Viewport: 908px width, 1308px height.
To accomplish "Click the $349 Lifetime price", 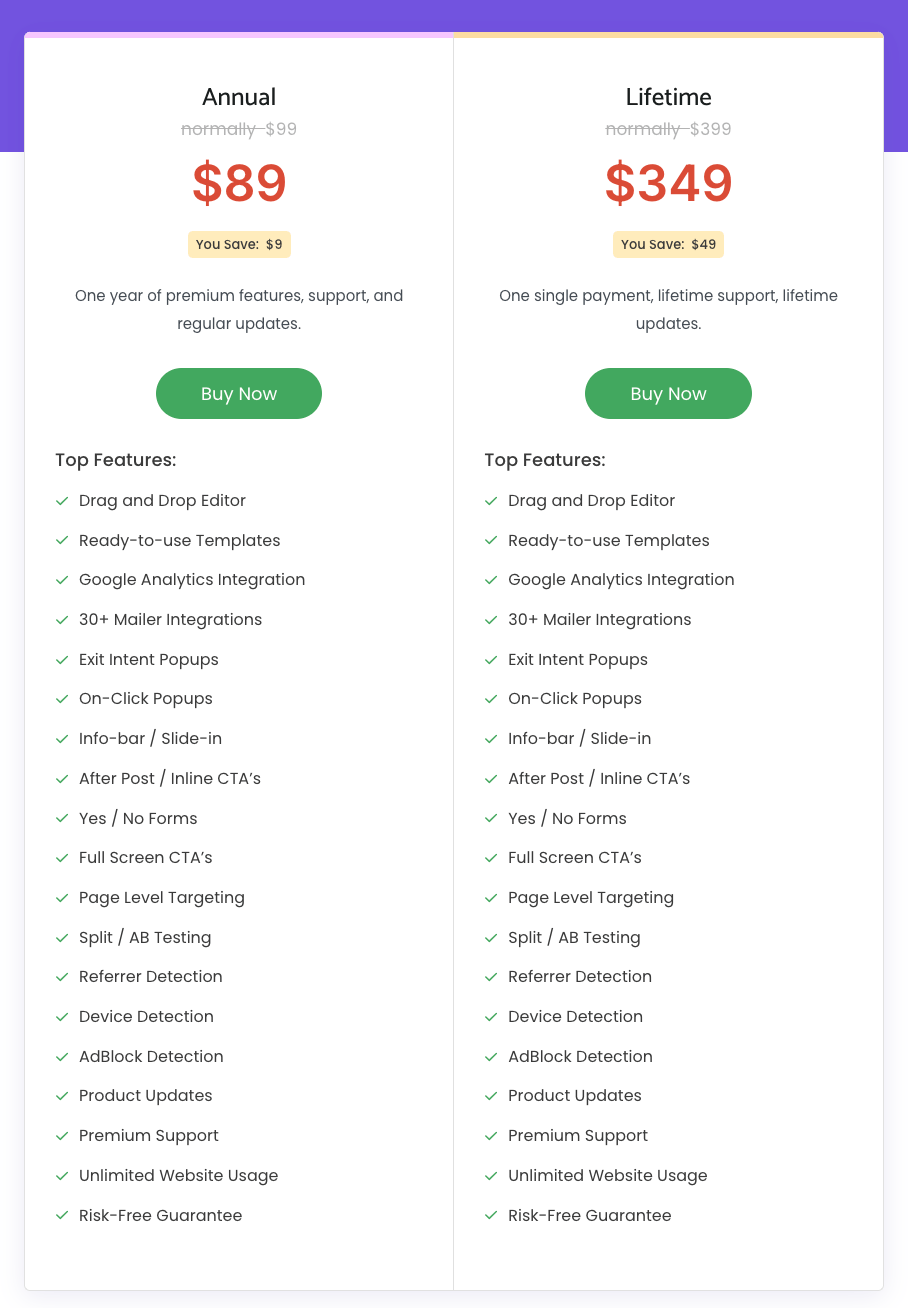I will tap(668, 183).
